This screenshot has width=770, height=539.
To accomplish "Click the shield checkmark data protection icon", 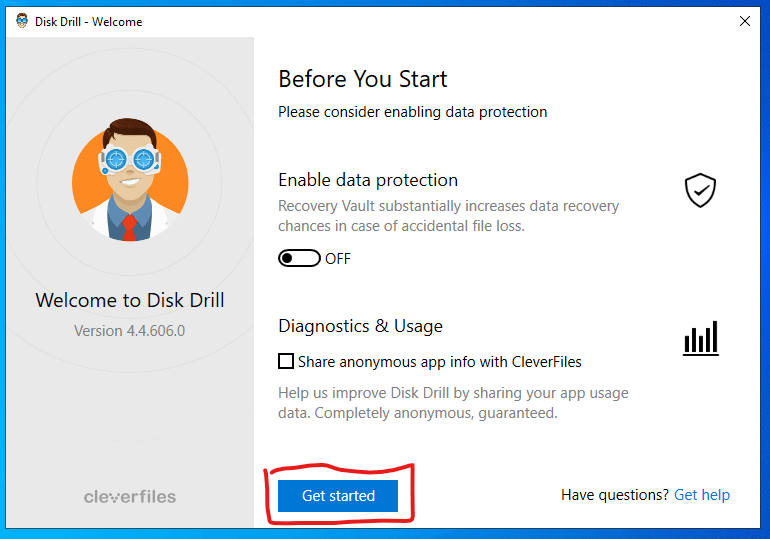I will (x=700, y=190).
